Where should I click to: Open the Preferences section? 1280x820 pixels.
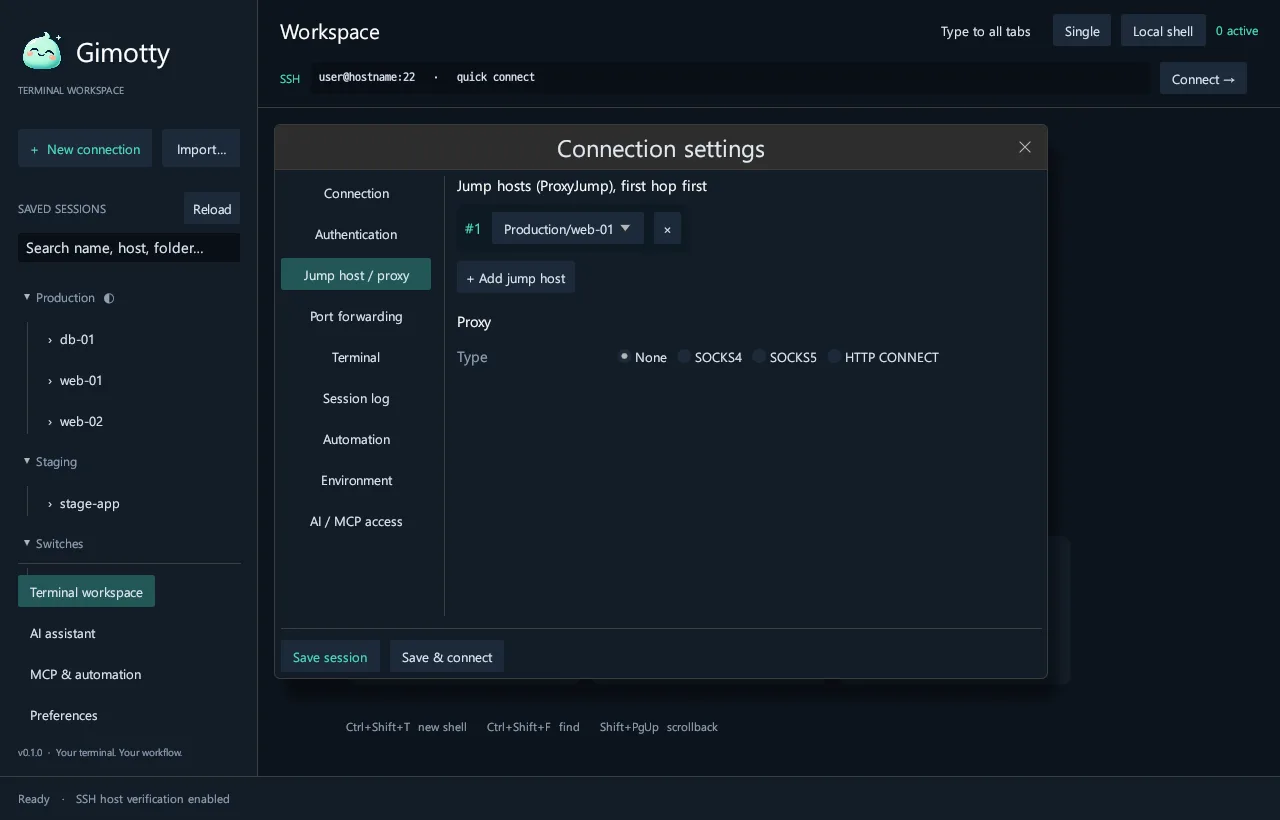coord(64,715)
